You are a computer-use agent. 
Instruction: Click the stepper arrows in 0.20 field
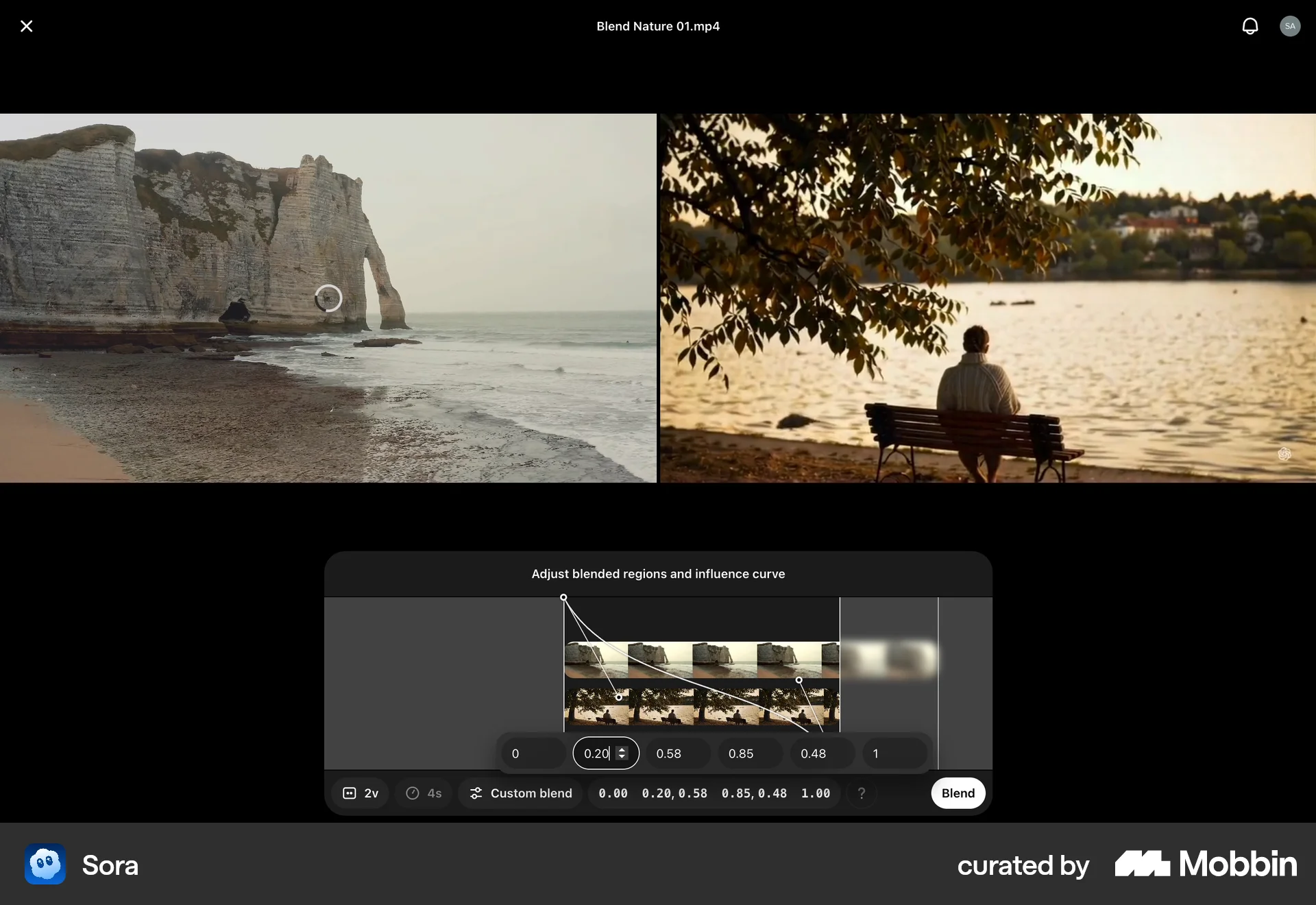pyautogui.click(x=622, y=753)
